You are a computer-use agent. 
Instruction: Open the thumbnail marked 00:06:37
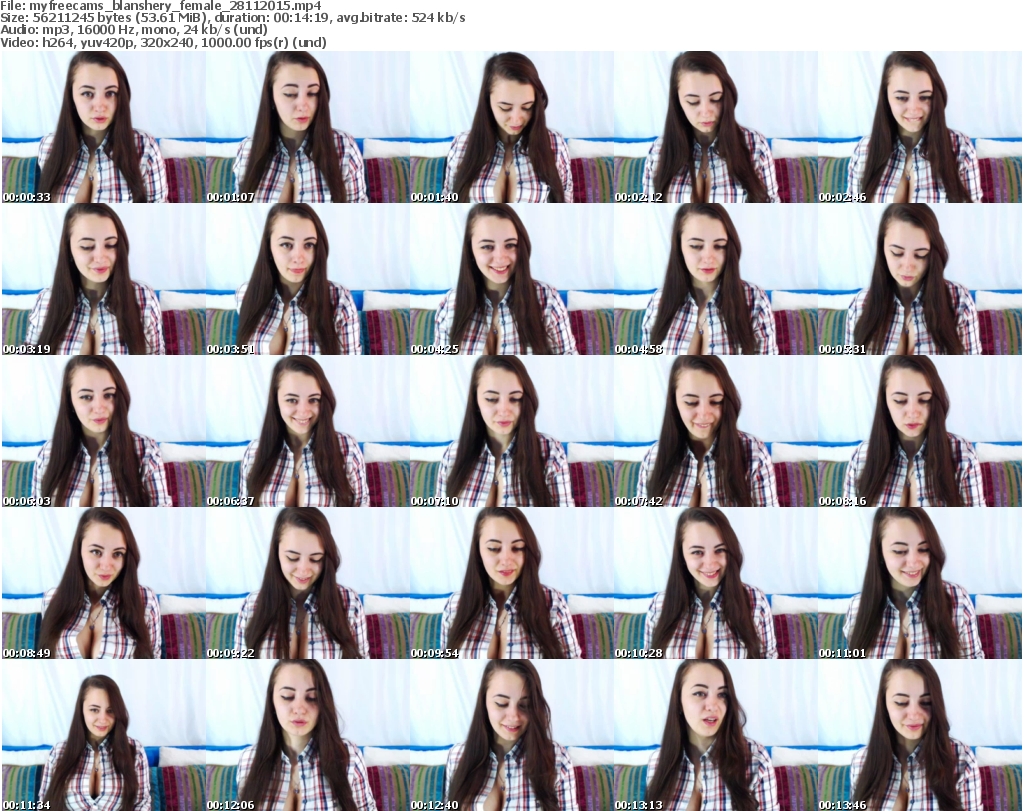308,431
